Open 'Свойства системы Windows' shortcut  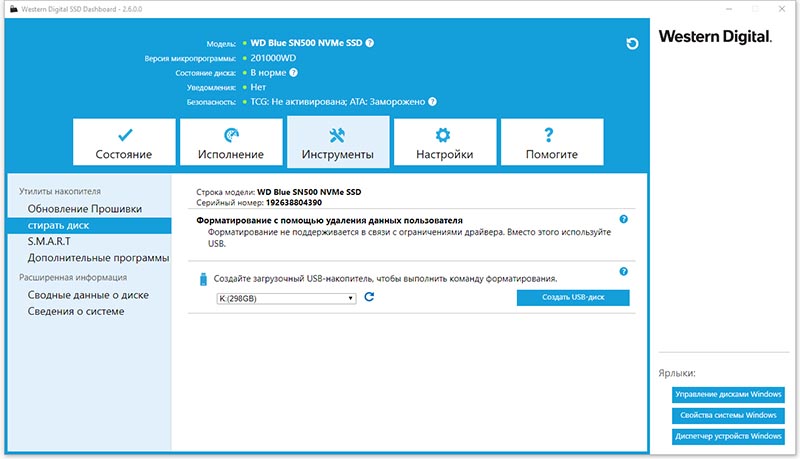728,415
